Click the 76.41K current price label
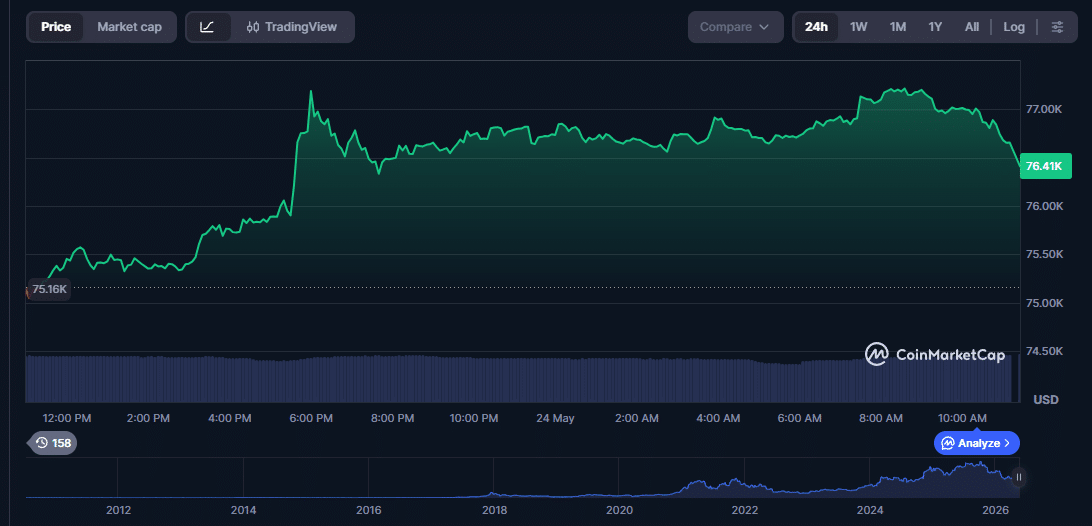Image resolution: width=1092 pixels, height=526 pixels. (x=1045, y=166)
